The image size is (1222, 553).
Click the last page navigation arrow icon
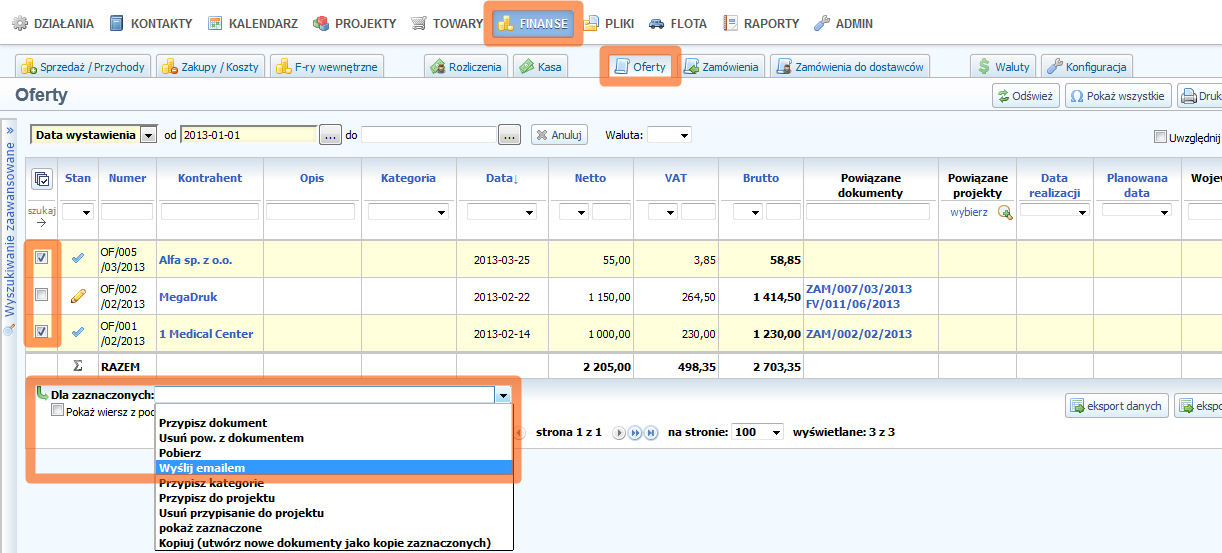[651, 433]
